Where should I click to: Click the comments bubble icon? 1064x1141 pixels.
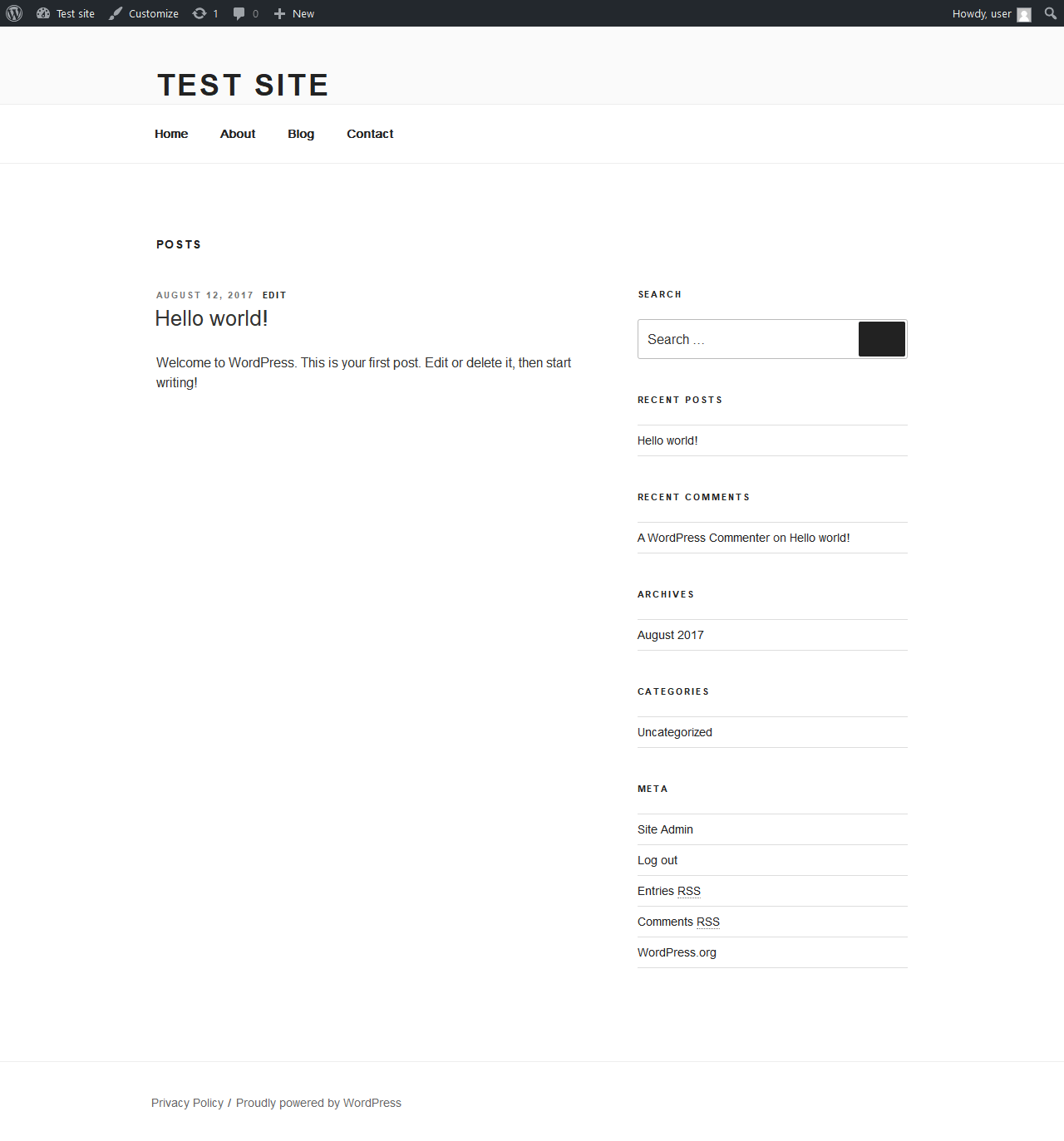(x=239, y=13)
